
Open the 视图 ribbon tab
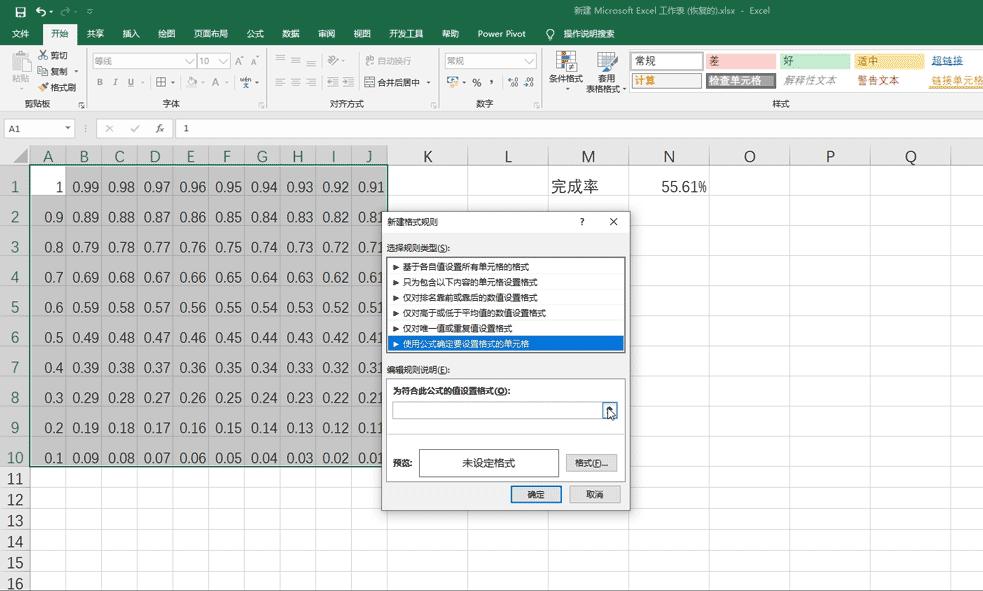[x=361, y=33]
